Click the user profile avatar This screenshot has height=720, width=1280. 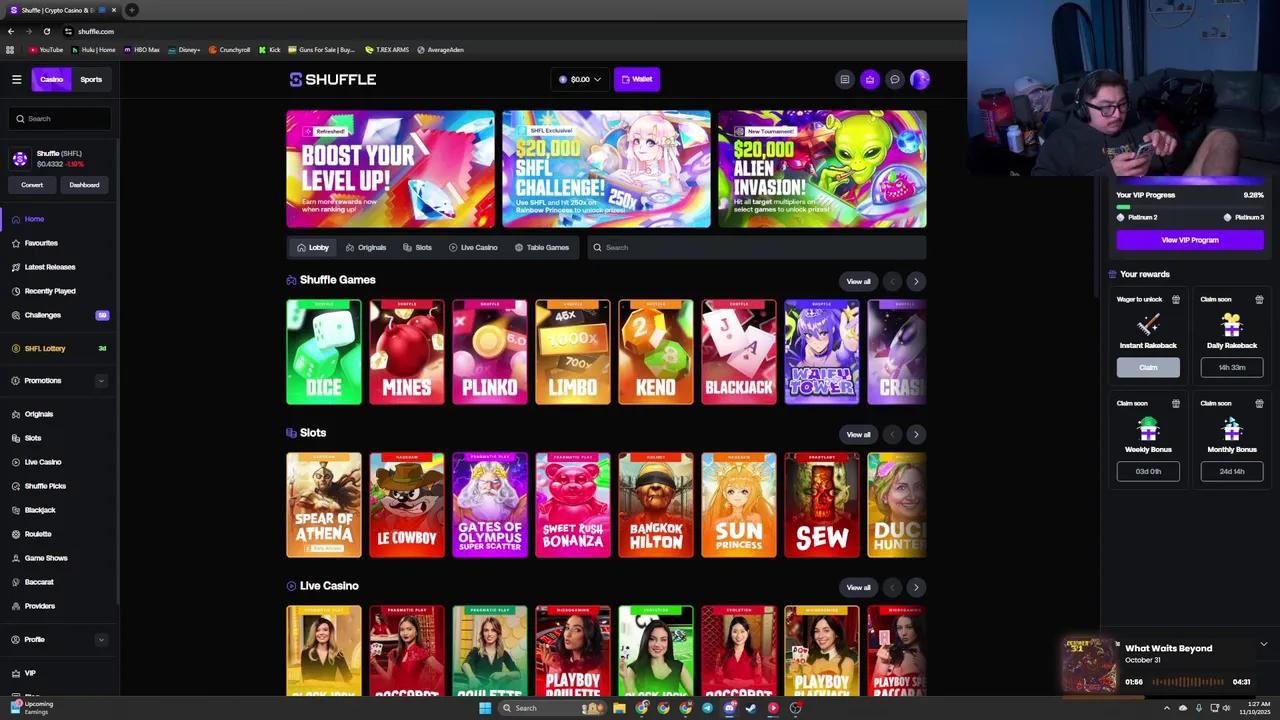pyautogui.click(x=920, y=80)
